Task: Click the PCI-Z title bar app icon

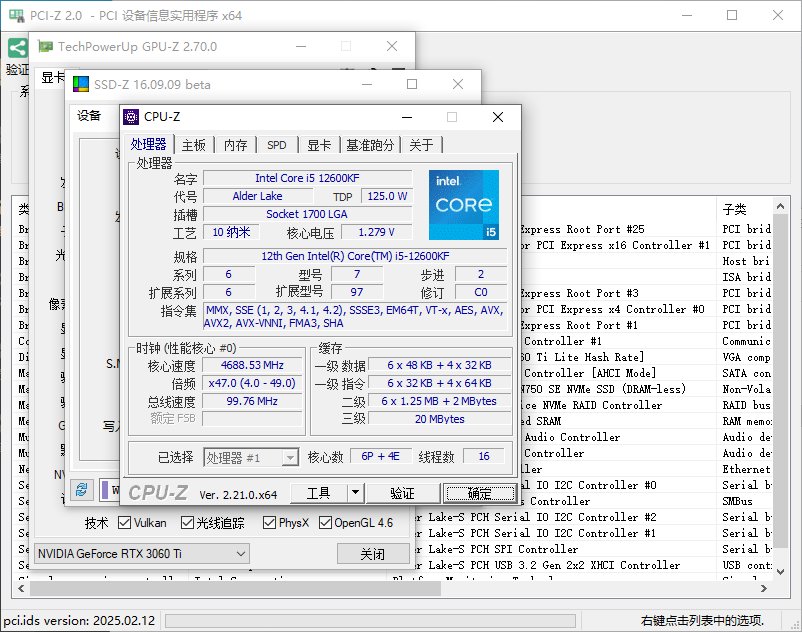Action: (x=16, y=15)
